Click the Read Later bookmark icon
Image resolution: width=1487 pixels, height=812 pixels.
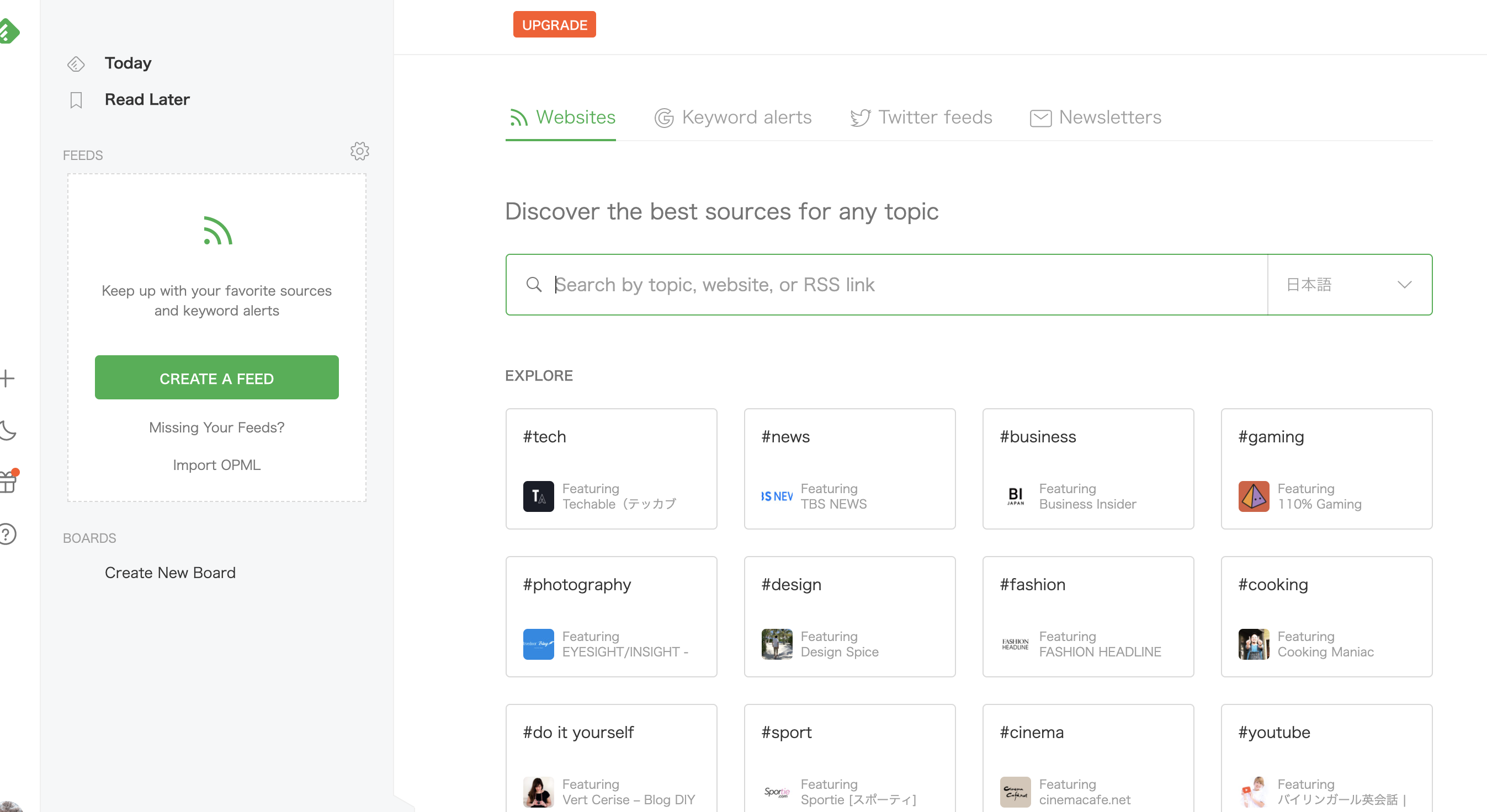tap(76, 100)
